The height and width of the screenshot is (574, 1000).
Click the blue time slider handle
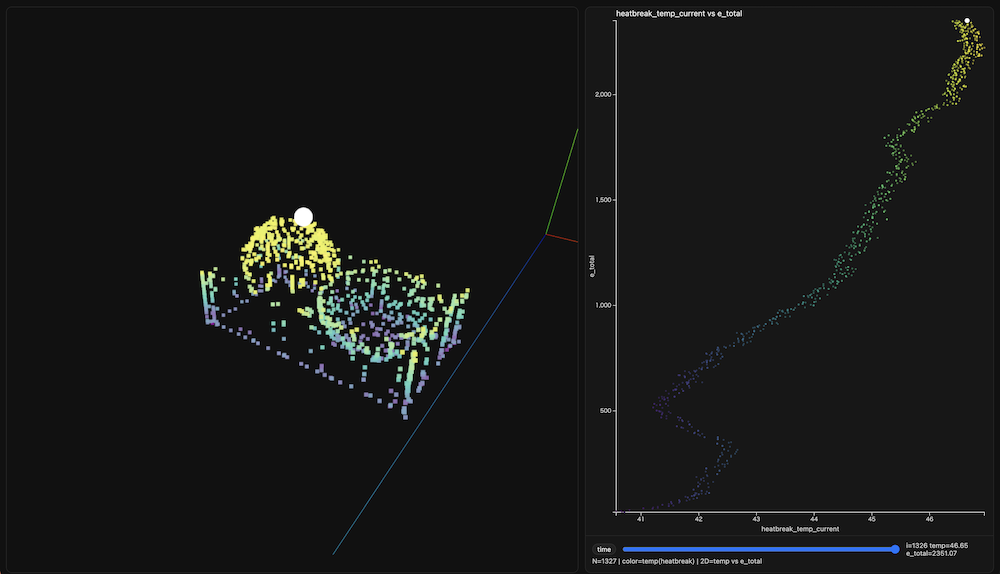tap(894, 549)
